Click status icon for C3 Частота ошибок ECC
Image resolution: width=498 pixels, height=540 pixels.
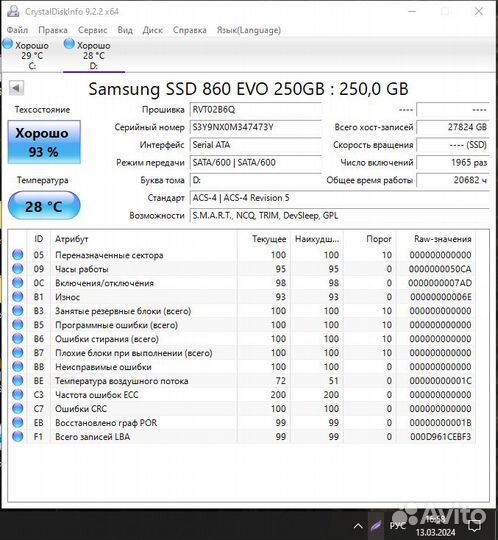pyautogui.click(x=18, y=395)
